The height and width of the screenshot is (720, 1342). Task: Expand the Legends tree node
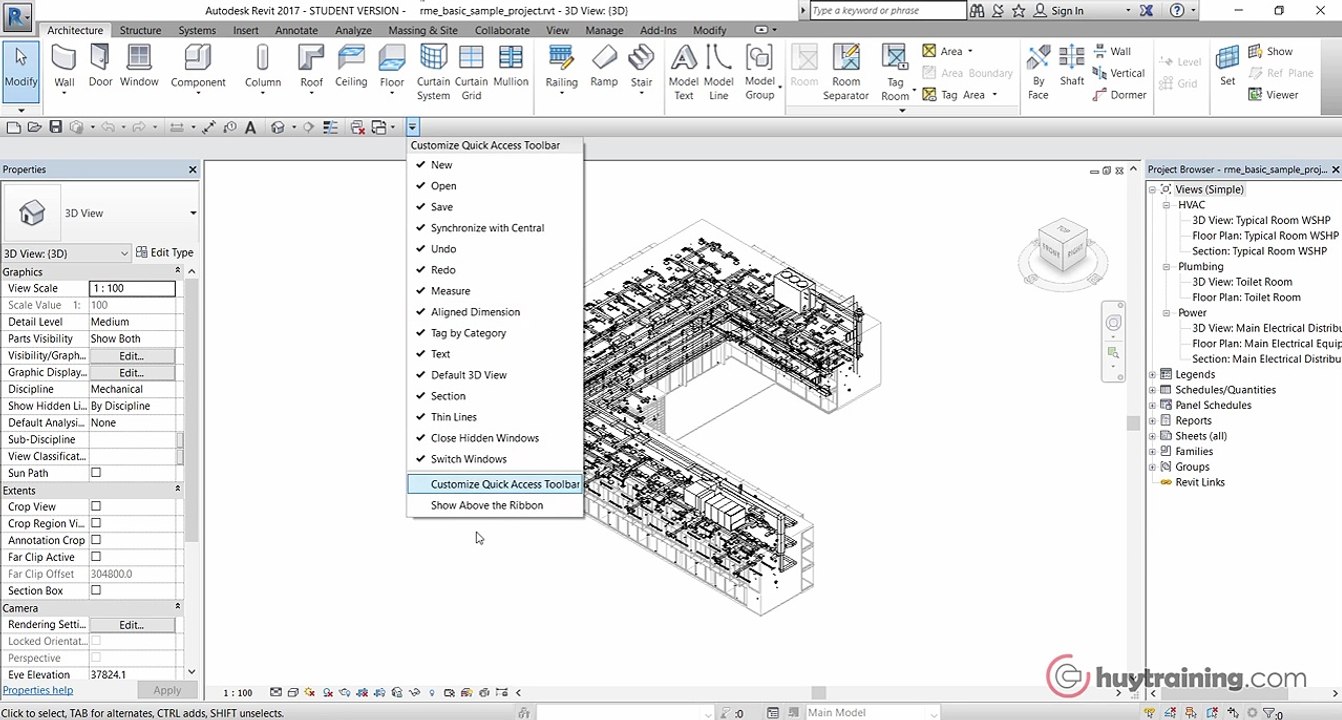1152,375
